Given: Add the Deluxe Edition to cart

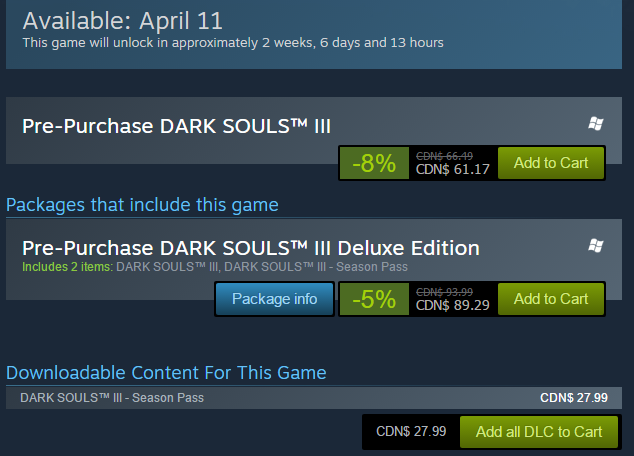Looking at the screenshot, I should pos(550,298).
